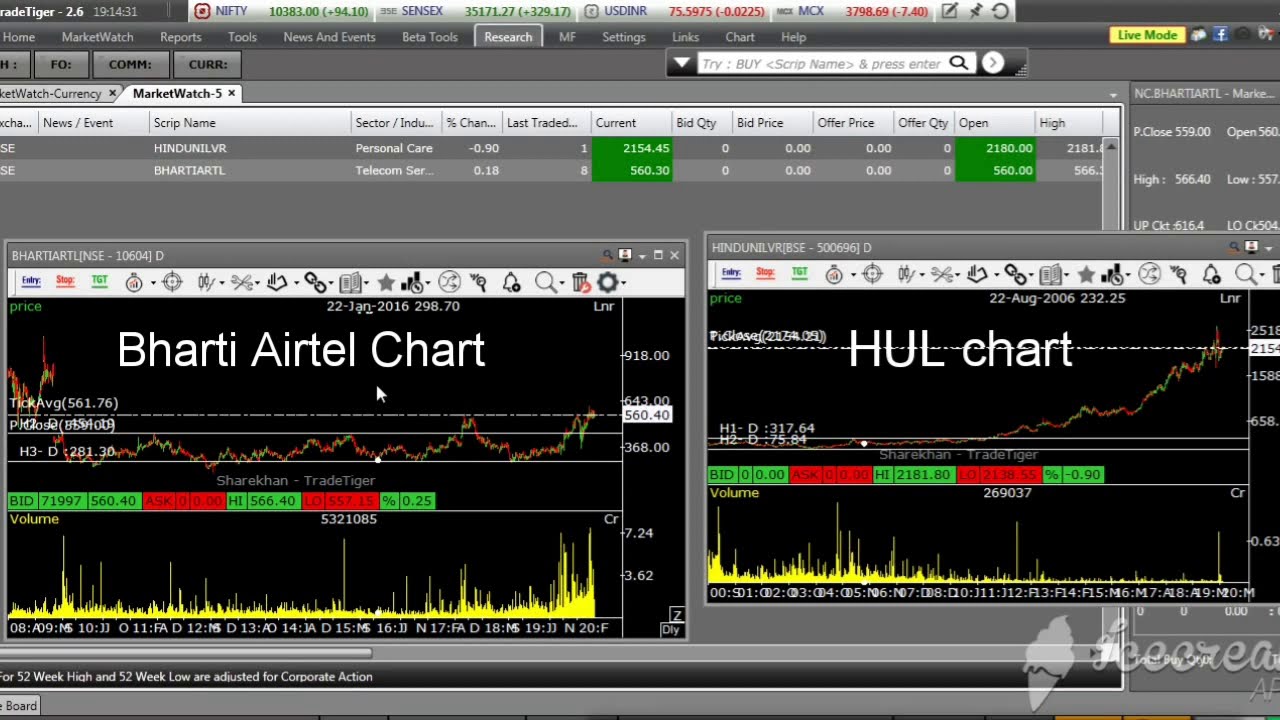Click round arrow go button beside search box
Viewport: 1280px width, 720px height.
coord(992,63)
